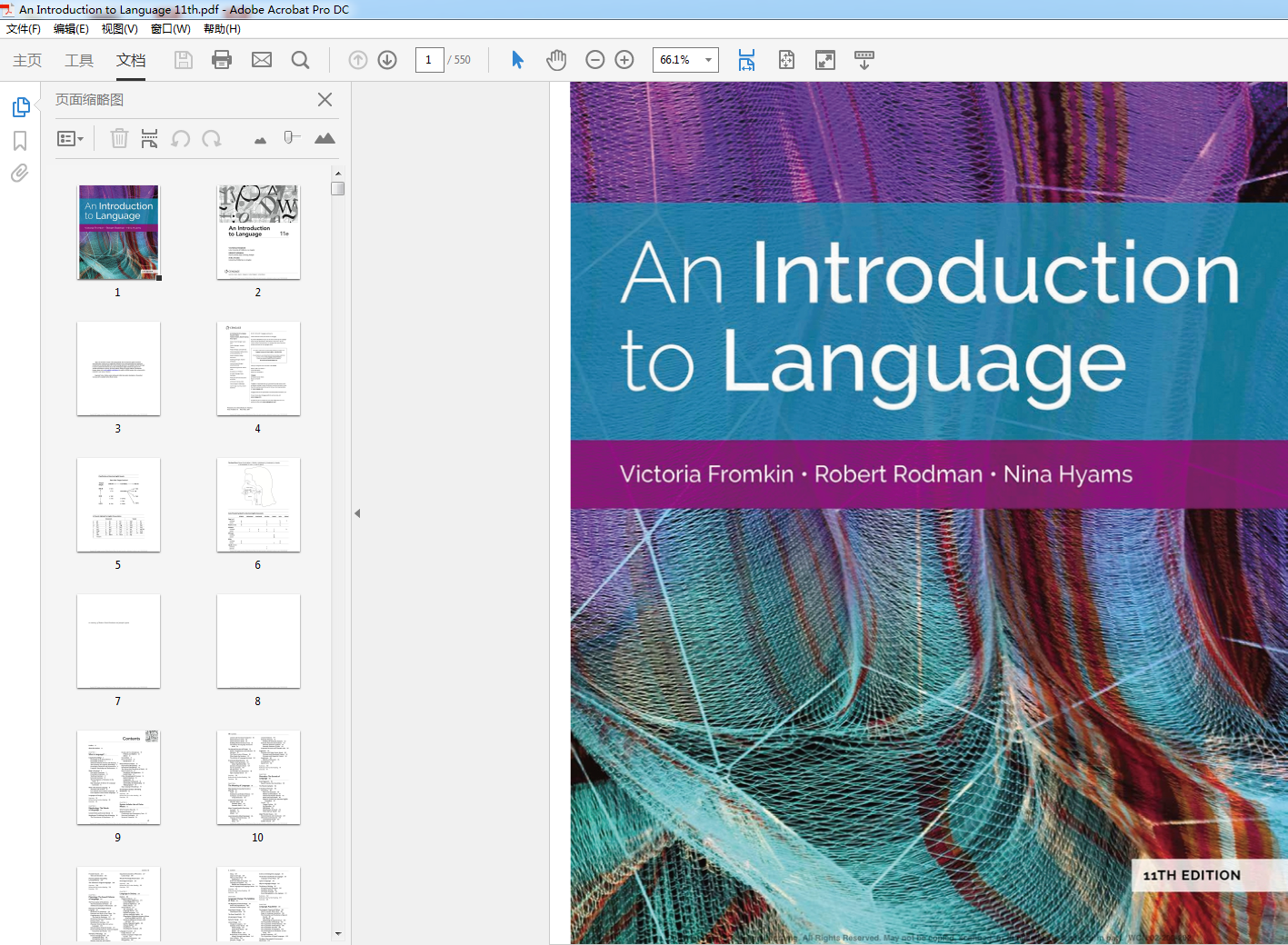
Task: Click insert pages icon in thumbnails panel
Action: 149,138
